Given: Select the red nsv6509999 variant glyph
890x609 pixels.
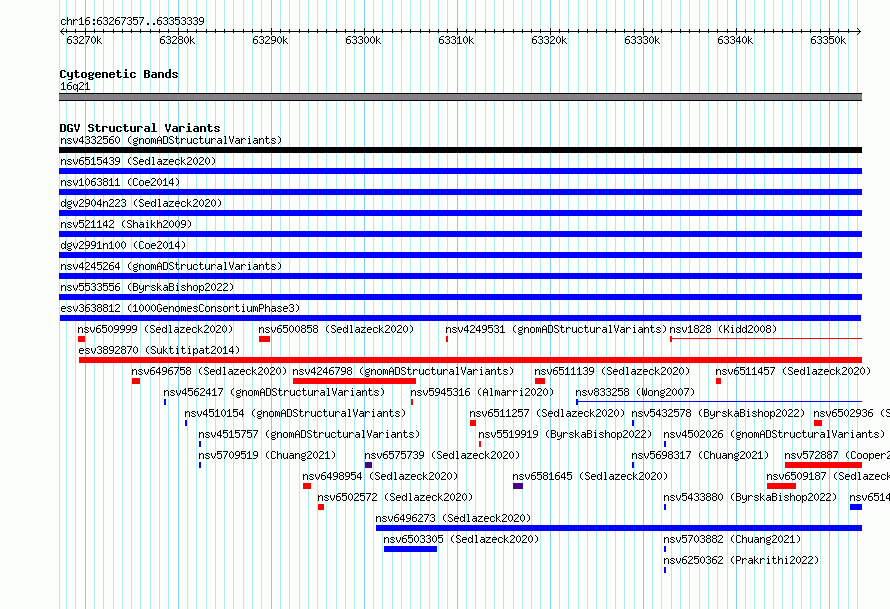Looking at the screenshot, I should click(82, 339).
